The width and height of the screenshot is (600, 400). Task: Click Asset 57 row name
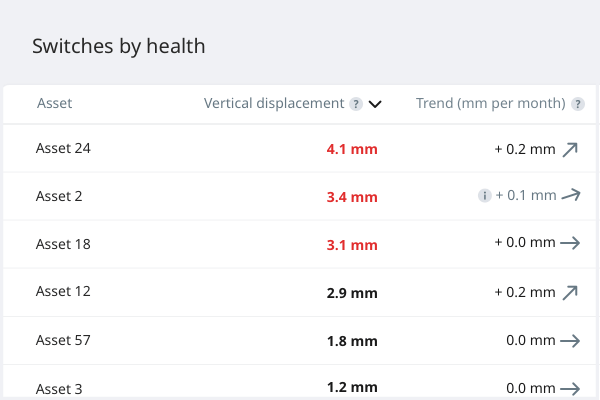63,340
